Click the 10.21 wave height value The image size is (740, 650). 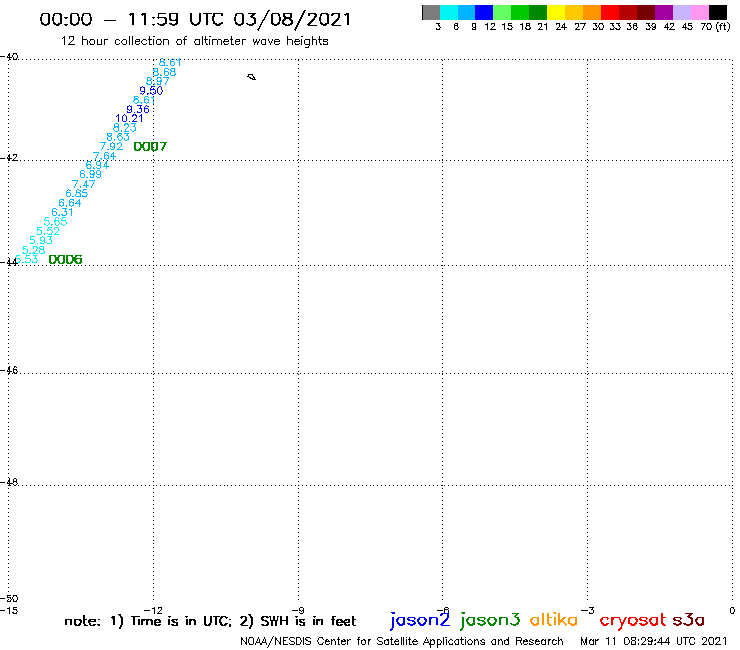(x=129, y=118)
